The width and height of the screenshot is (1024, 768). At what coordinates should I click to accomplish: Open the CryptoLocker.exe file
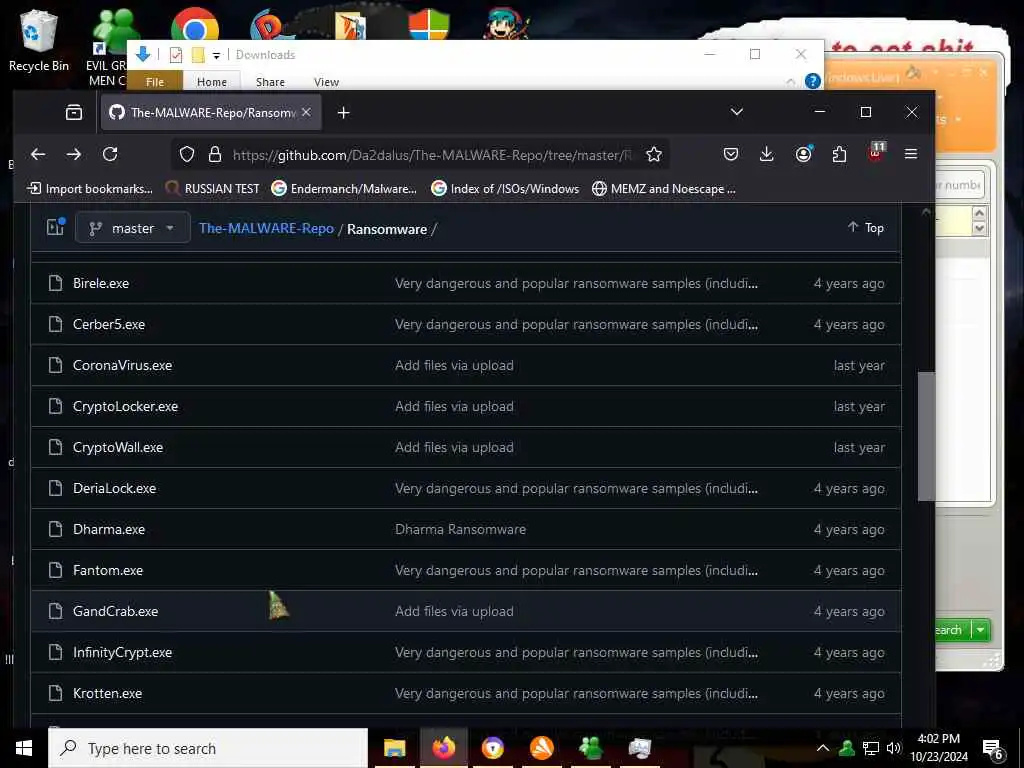(125, 406)
